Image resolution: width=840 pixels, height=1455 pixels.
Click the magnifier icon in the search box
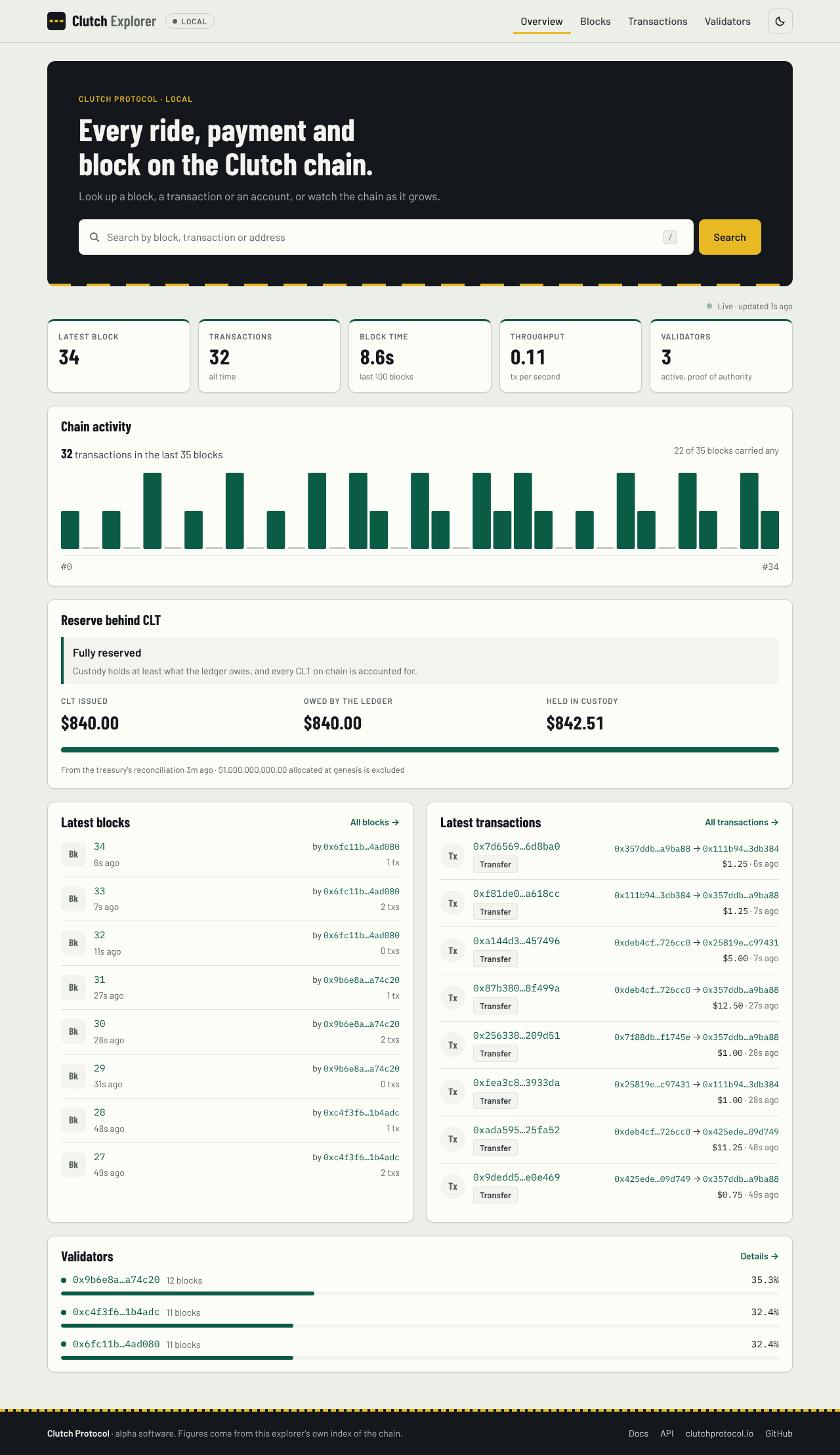(x=94, y=237)
